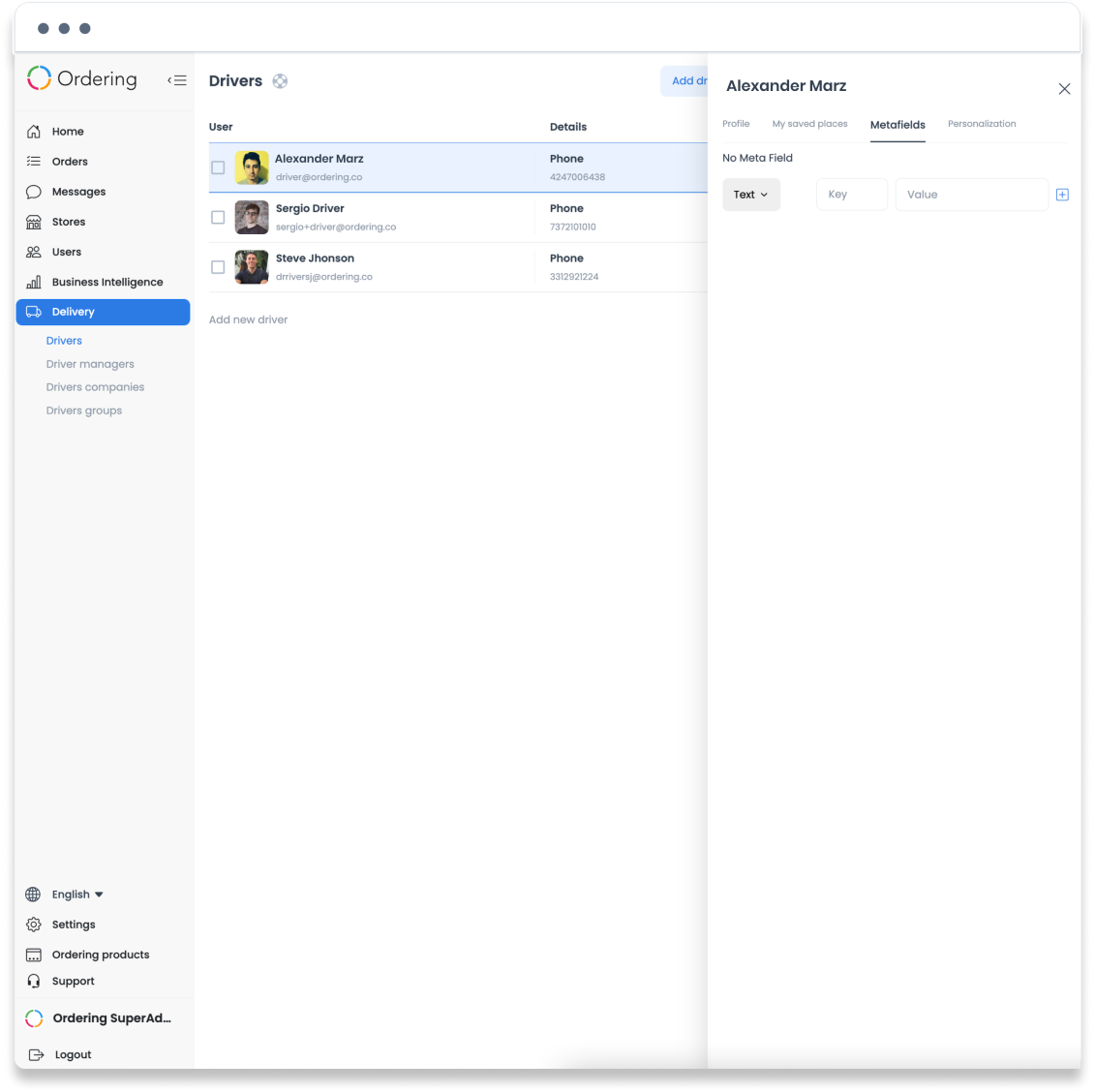Click the Ordering SuperAdmin avatar icon

(x=34, y=1017)
